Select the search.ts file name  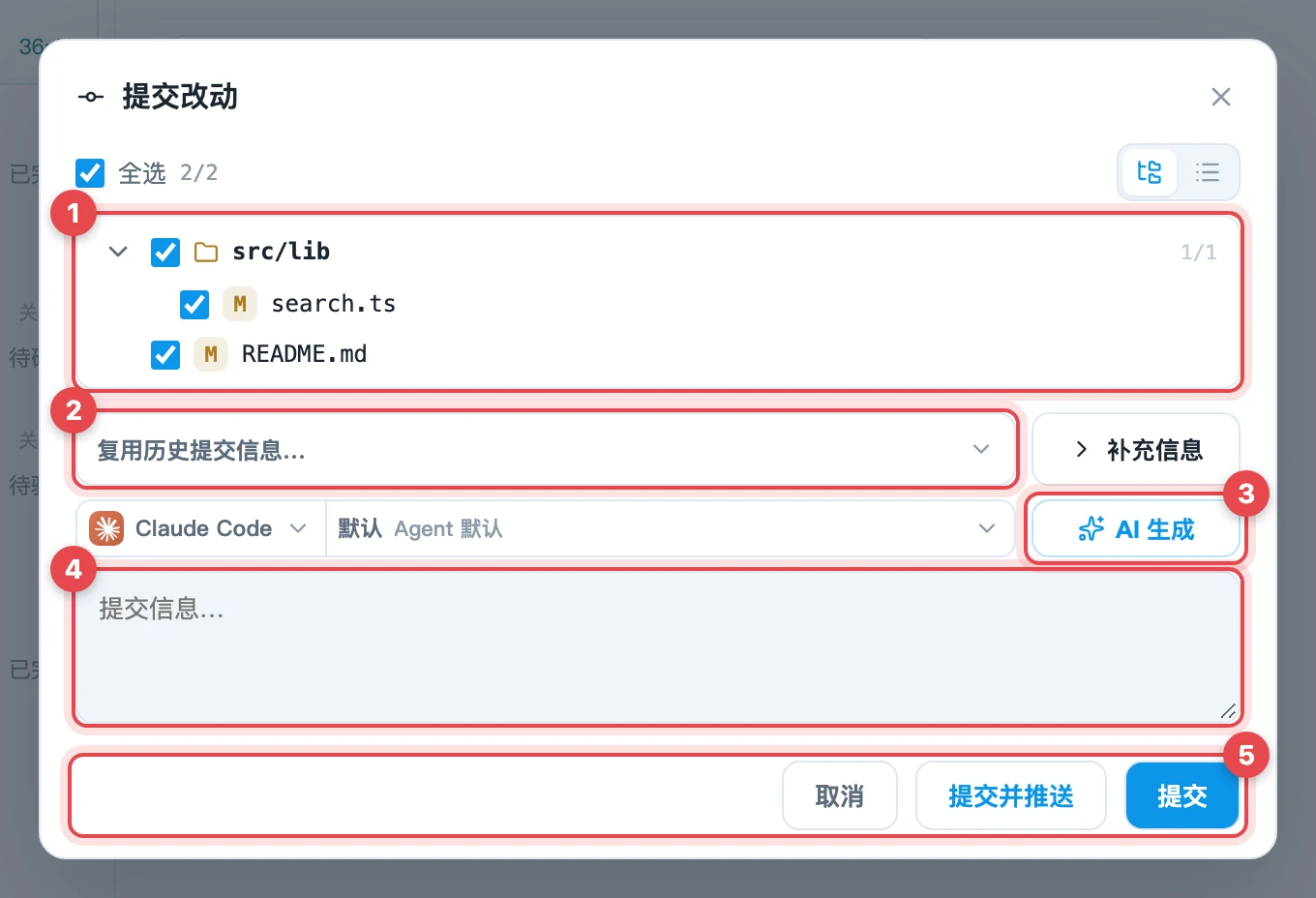click(x=334, y=304)
